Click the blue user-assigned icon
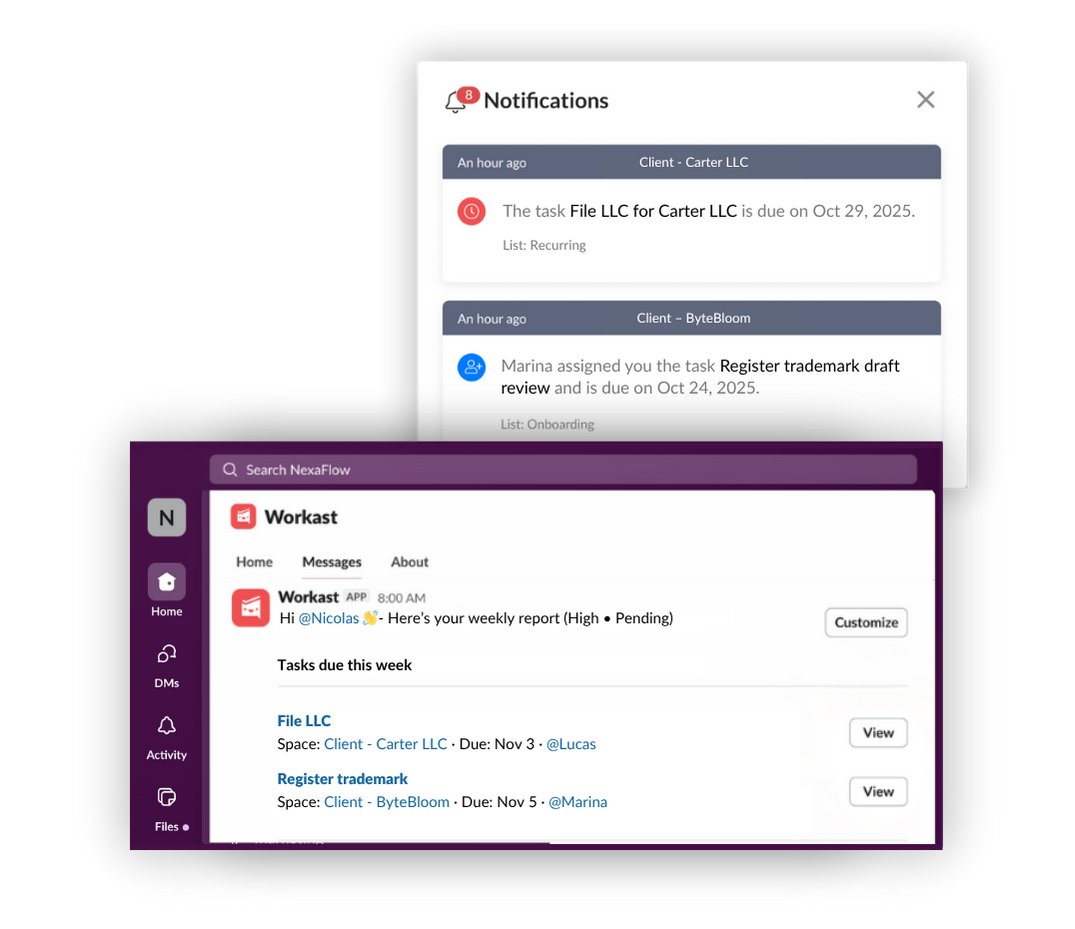Image resolution: width=1075 pixels, height=929 pixels. coord(472,367)
